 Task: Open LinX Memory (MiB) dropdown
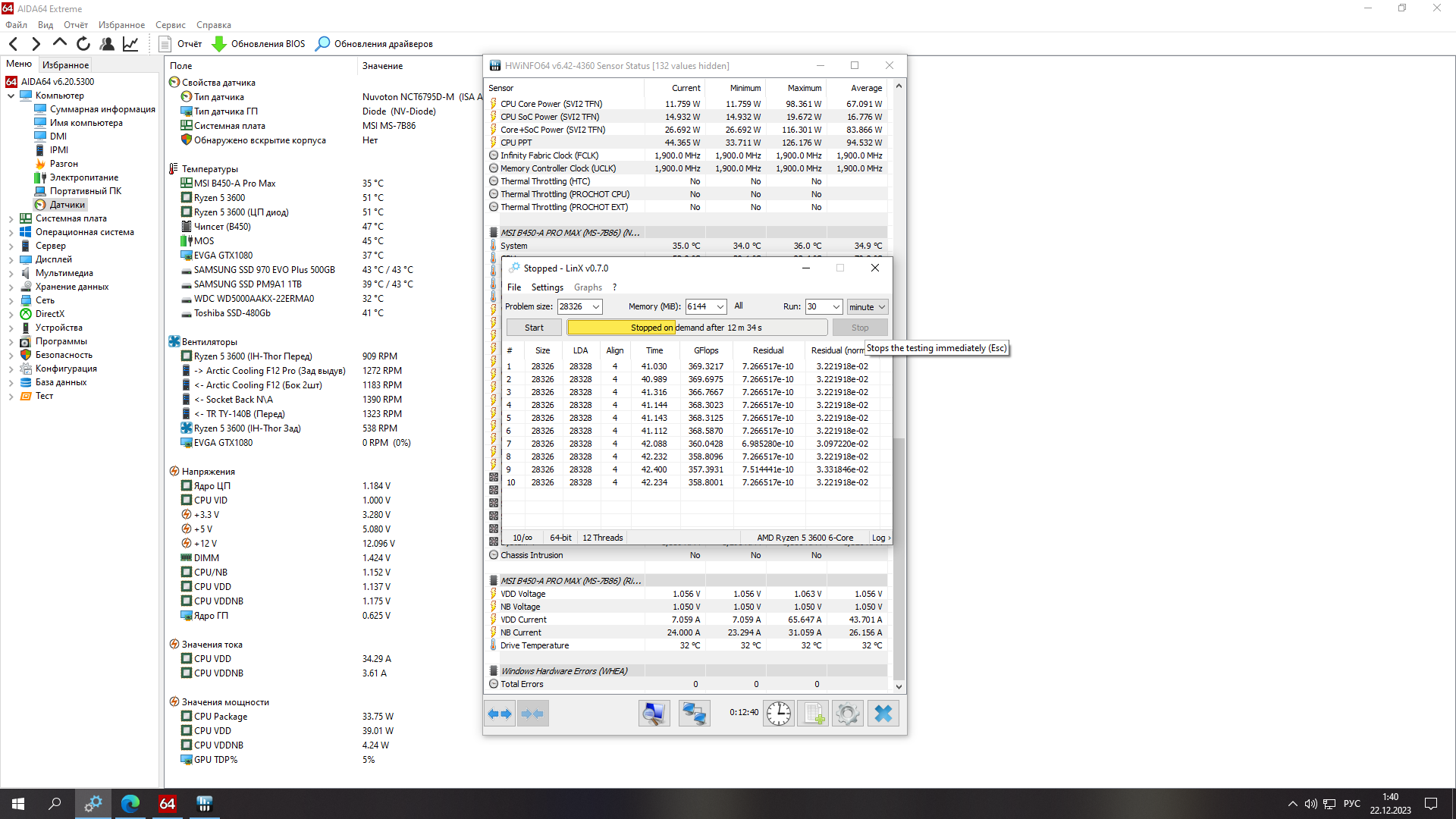(x=720, y=307)
